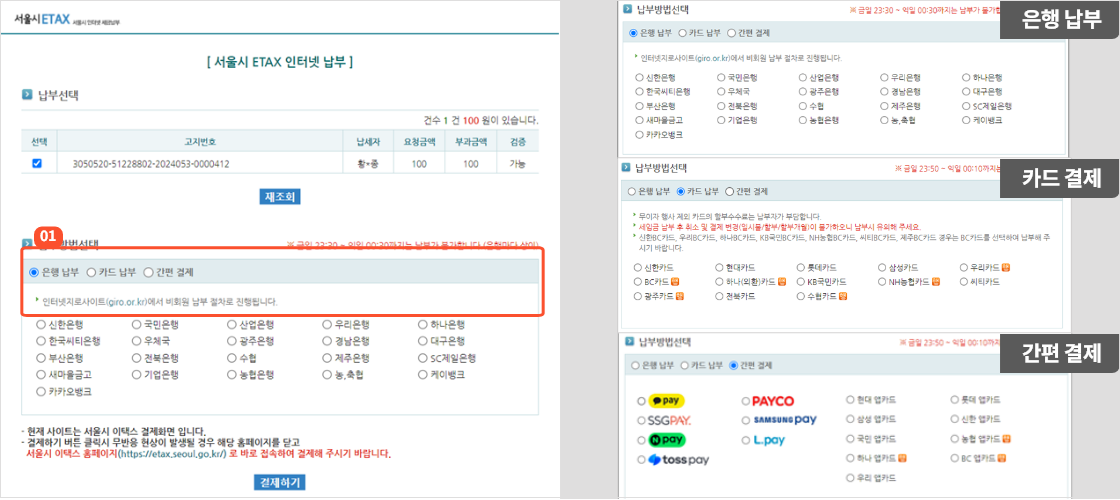Select 카드 납부 radio in the top-right bank panel
This screenshot has height=500, width=1120.
tap(682, 33)
